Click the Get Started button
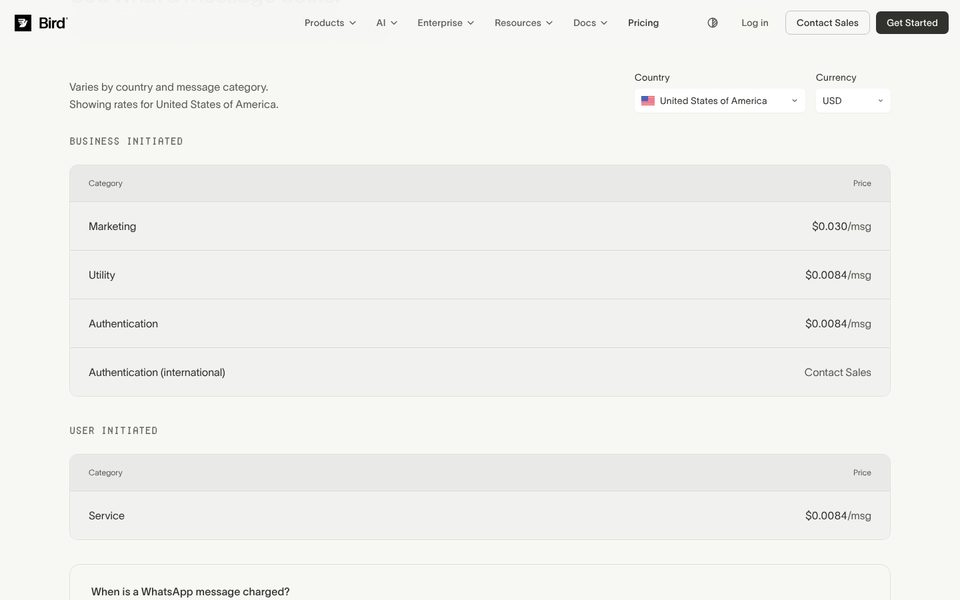This screenshot has width=960, height=600. 912,23
